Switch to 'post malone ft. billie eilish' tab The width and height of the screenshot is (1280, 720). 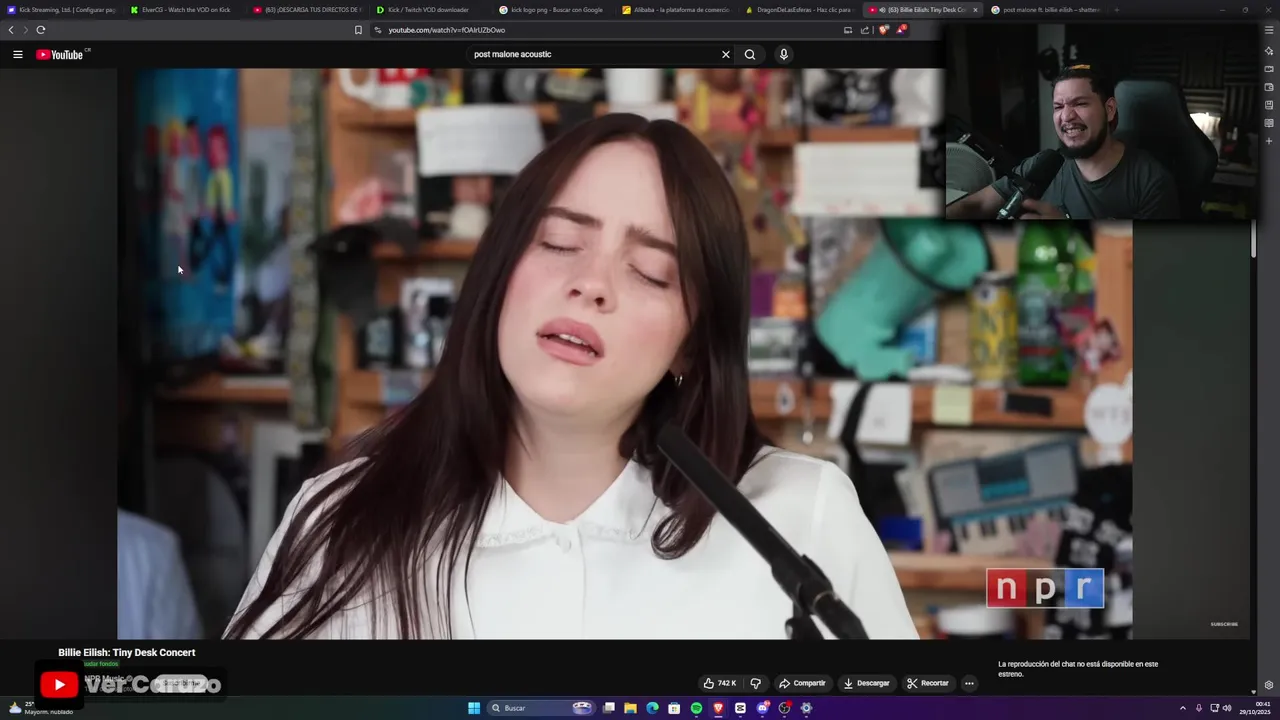[x=1047, y=10]
